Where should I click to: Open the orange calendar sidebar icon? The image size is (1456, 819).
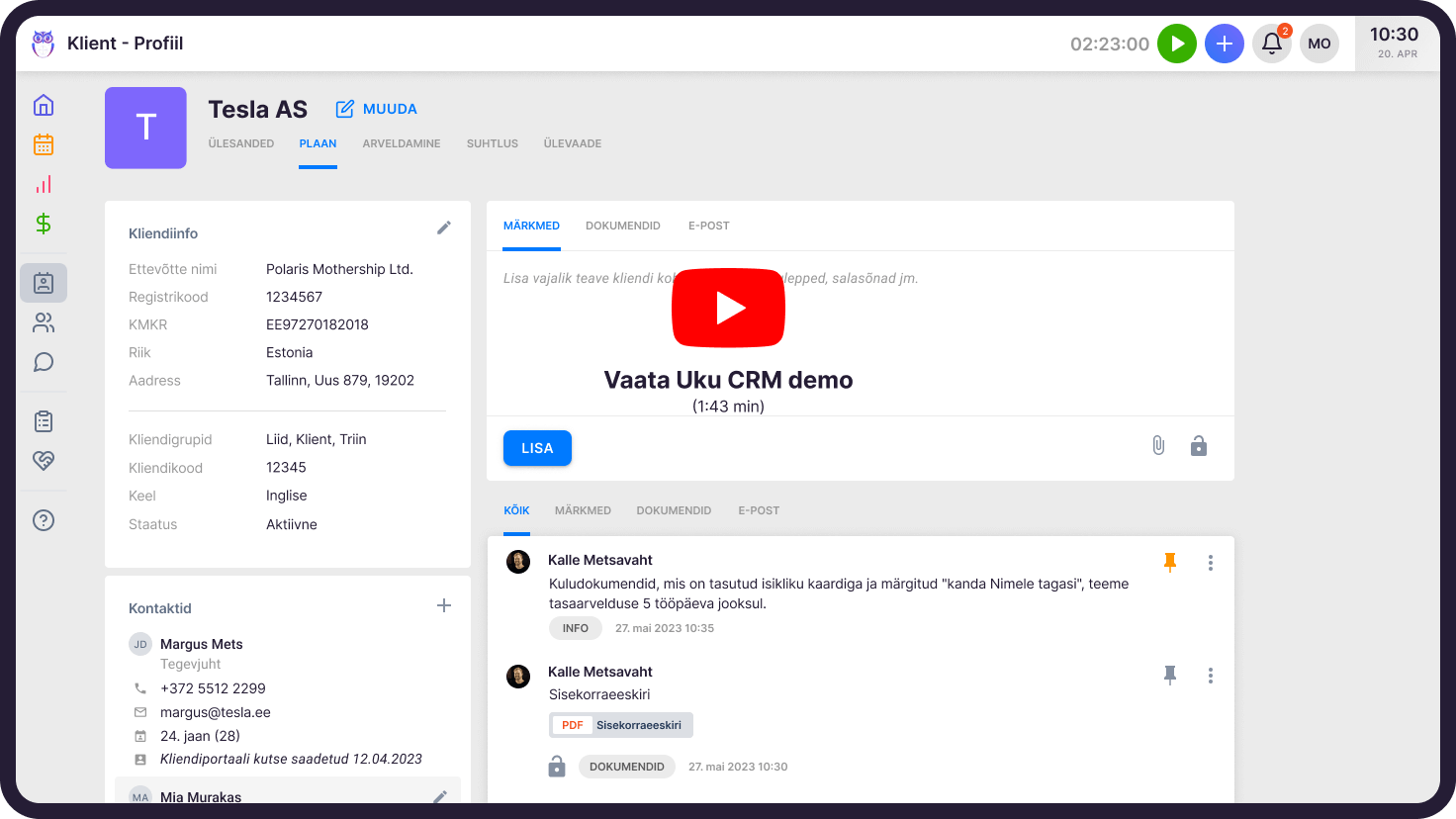point(44,144)
